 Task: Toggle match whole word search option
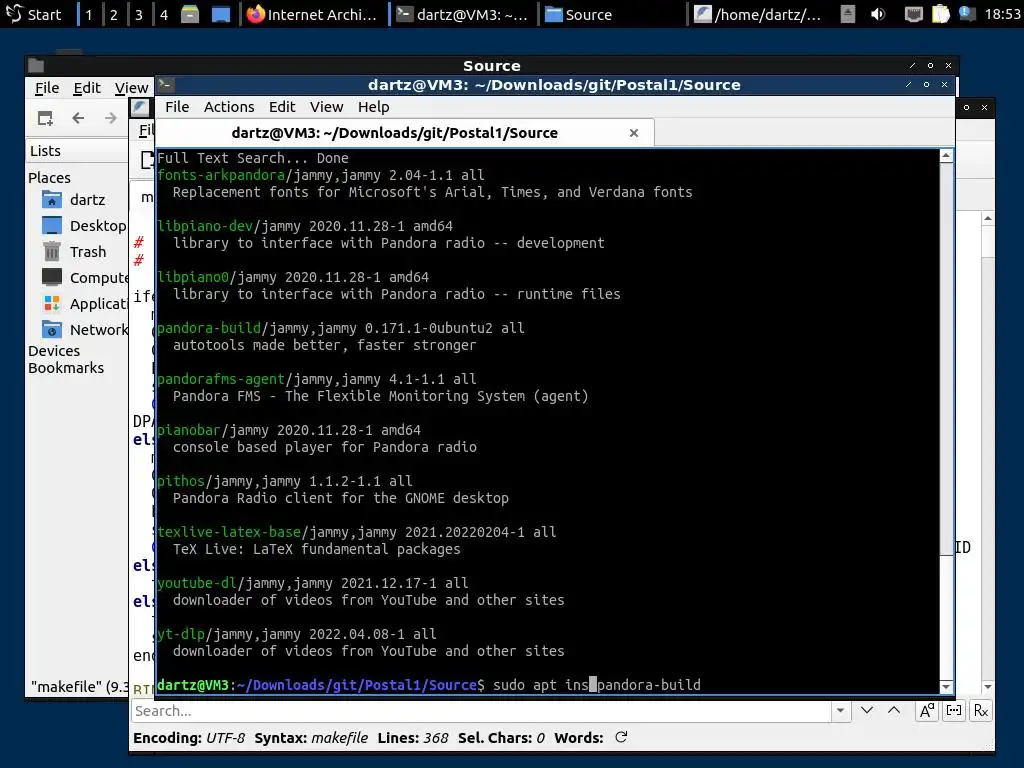[954, 711]
